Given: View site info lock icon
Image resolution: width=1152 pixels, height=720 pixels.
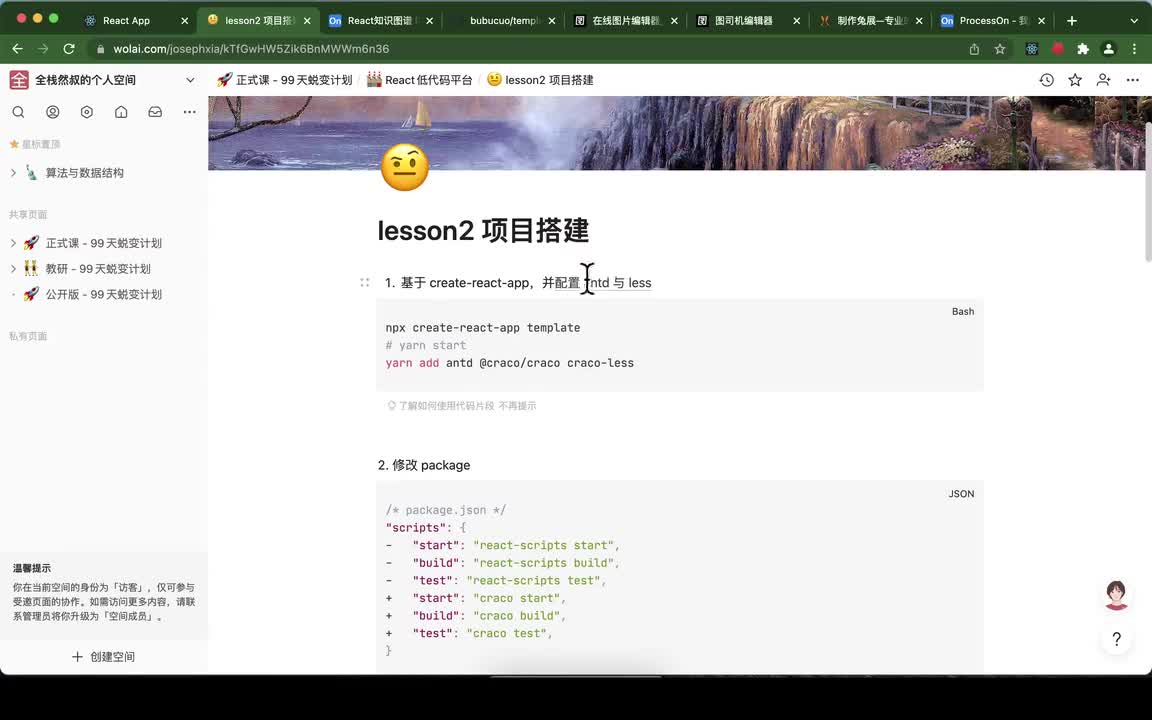Looking at the screenshot, I should pyautogui.click(x=101, y=49).
